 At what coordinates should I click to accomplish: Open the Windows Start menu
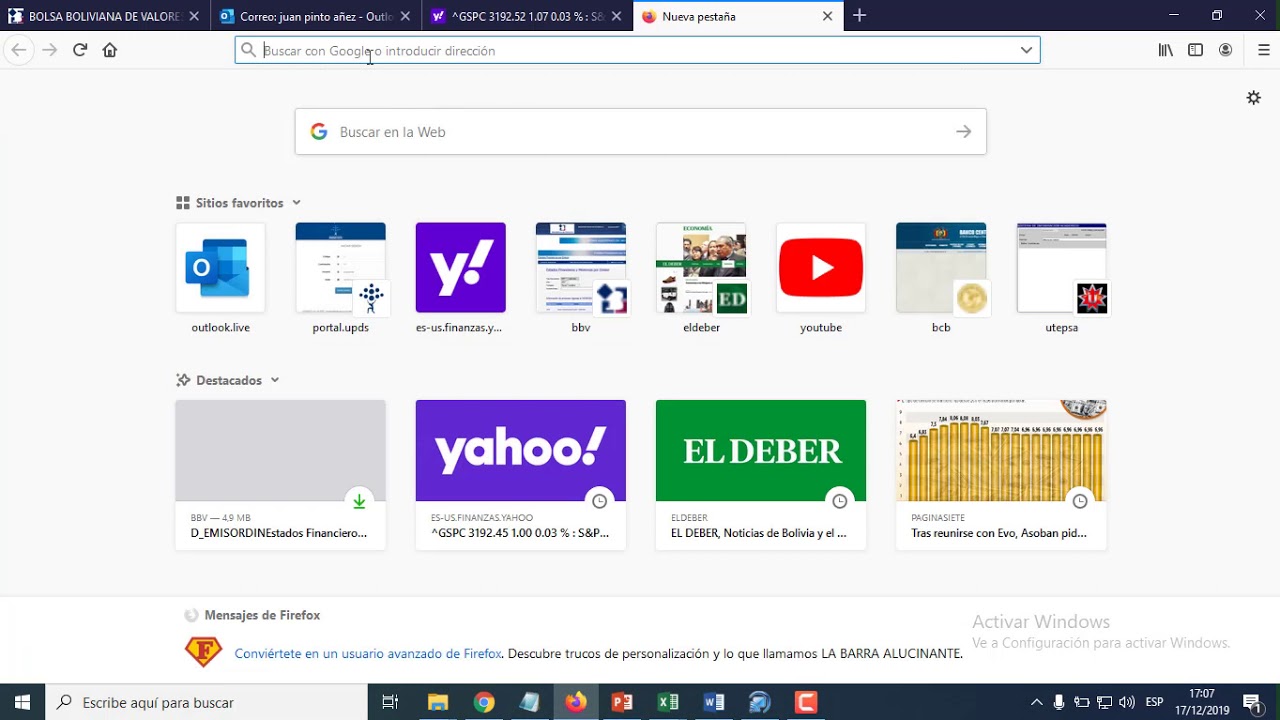tap(22, 702)
